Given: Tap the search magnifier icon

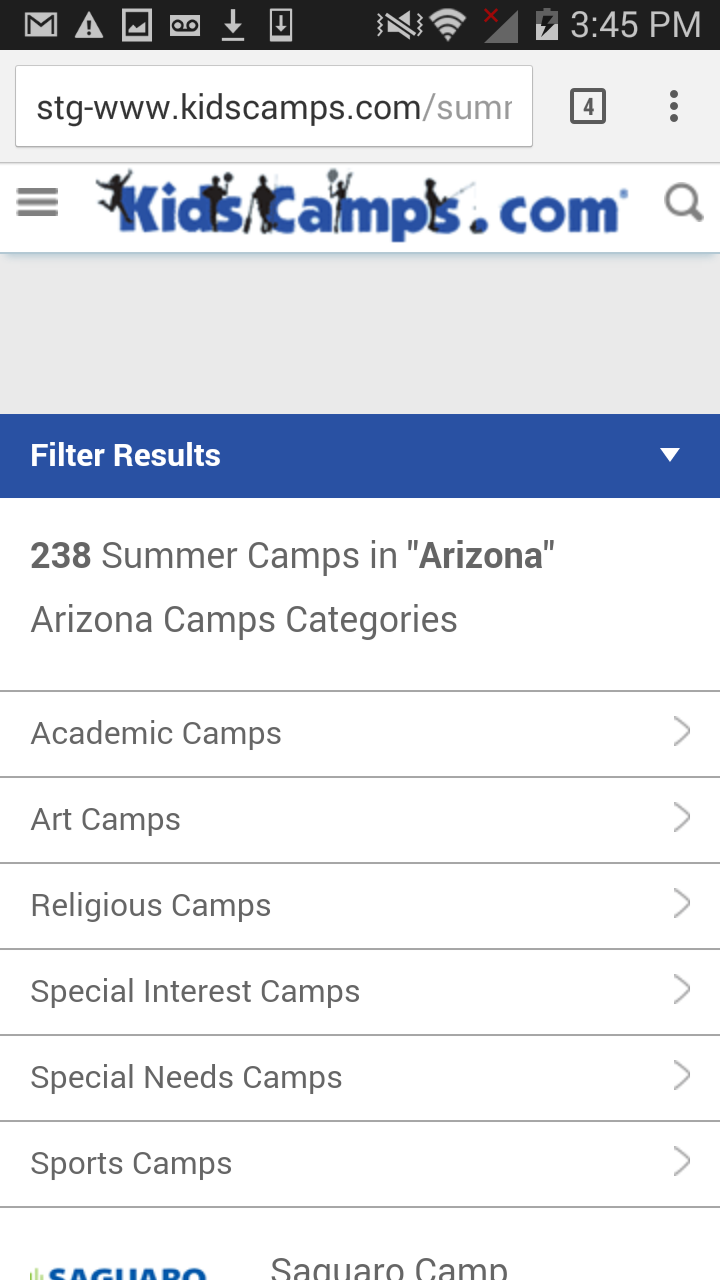Looking at the screenshot, I should click(684, 204).
